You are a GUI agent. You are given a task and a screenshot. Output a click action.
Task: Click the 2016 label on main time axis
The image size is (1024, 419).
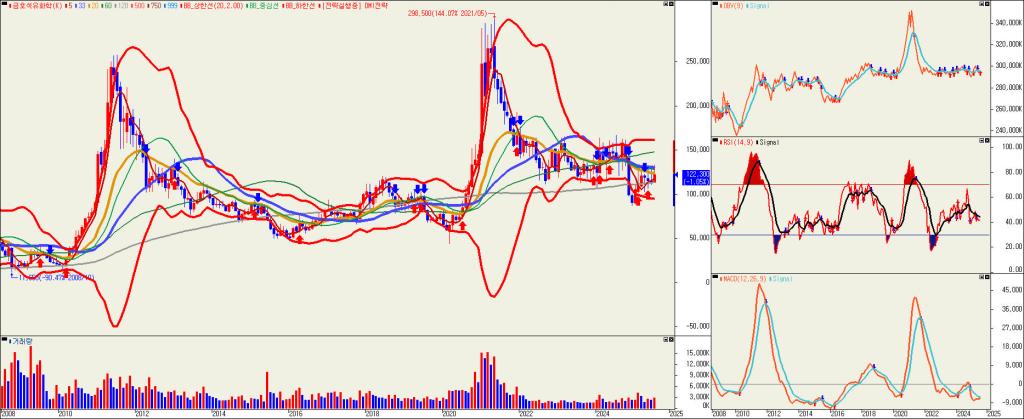click(x=295, y=413)
